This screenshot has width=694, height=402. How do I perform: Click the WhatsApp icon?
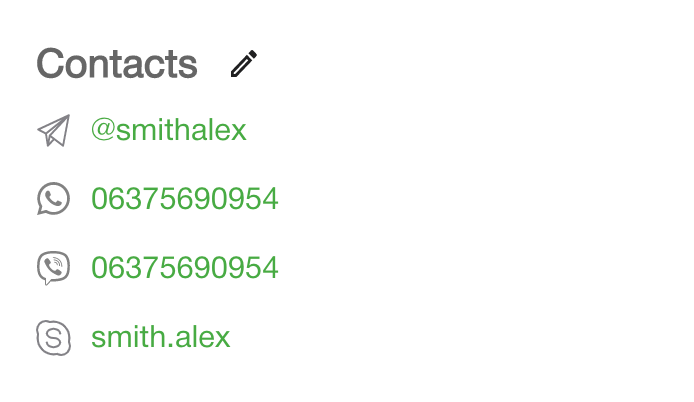(x=53, y=199)
